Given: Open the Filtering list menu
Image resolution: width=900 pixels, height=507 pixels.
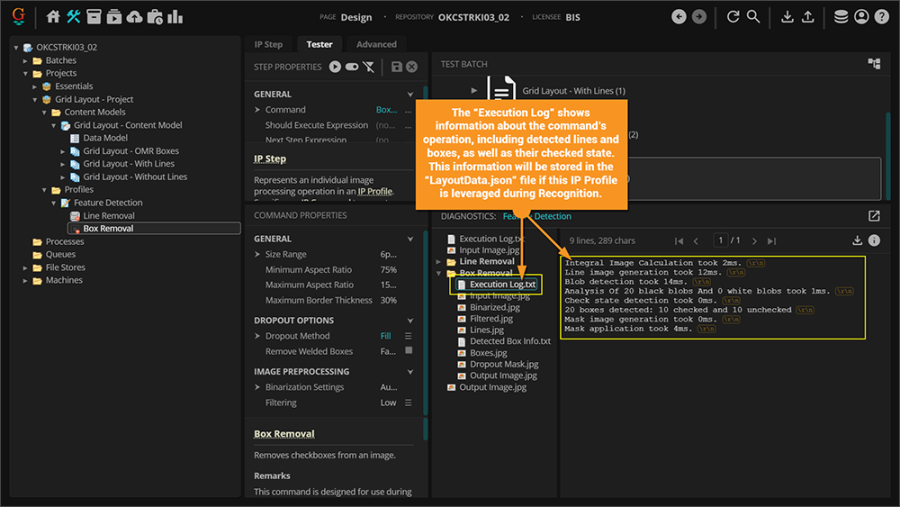Looking at the screenshot, I should pyautogui.click(x=408, y=403).
